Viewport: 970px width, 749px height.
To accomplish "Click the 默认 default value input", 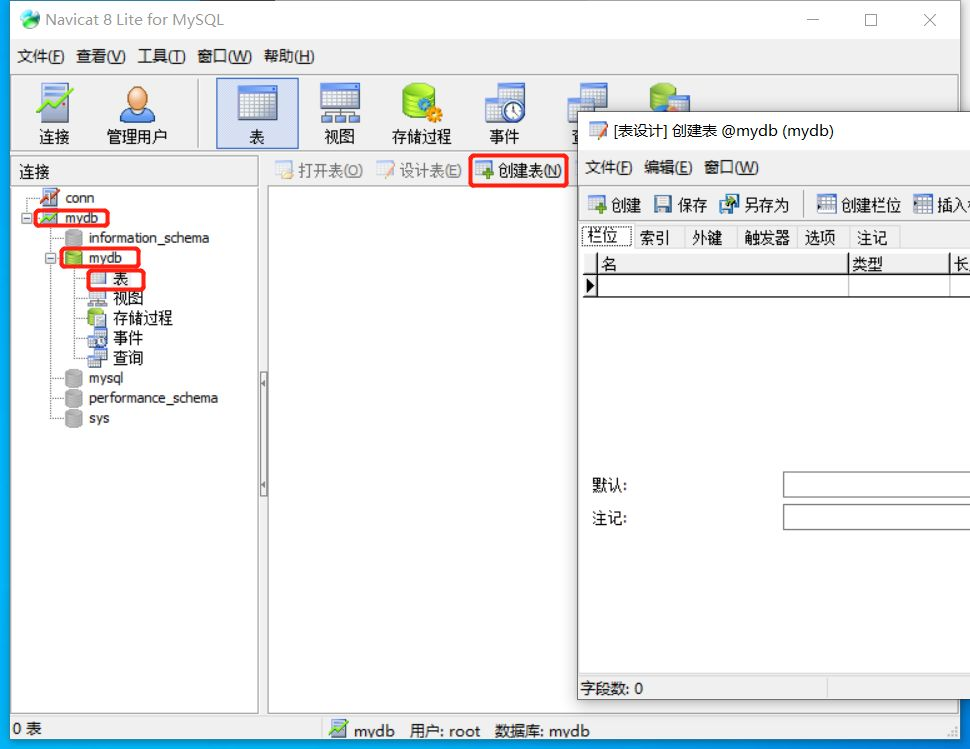I will 877,484.
